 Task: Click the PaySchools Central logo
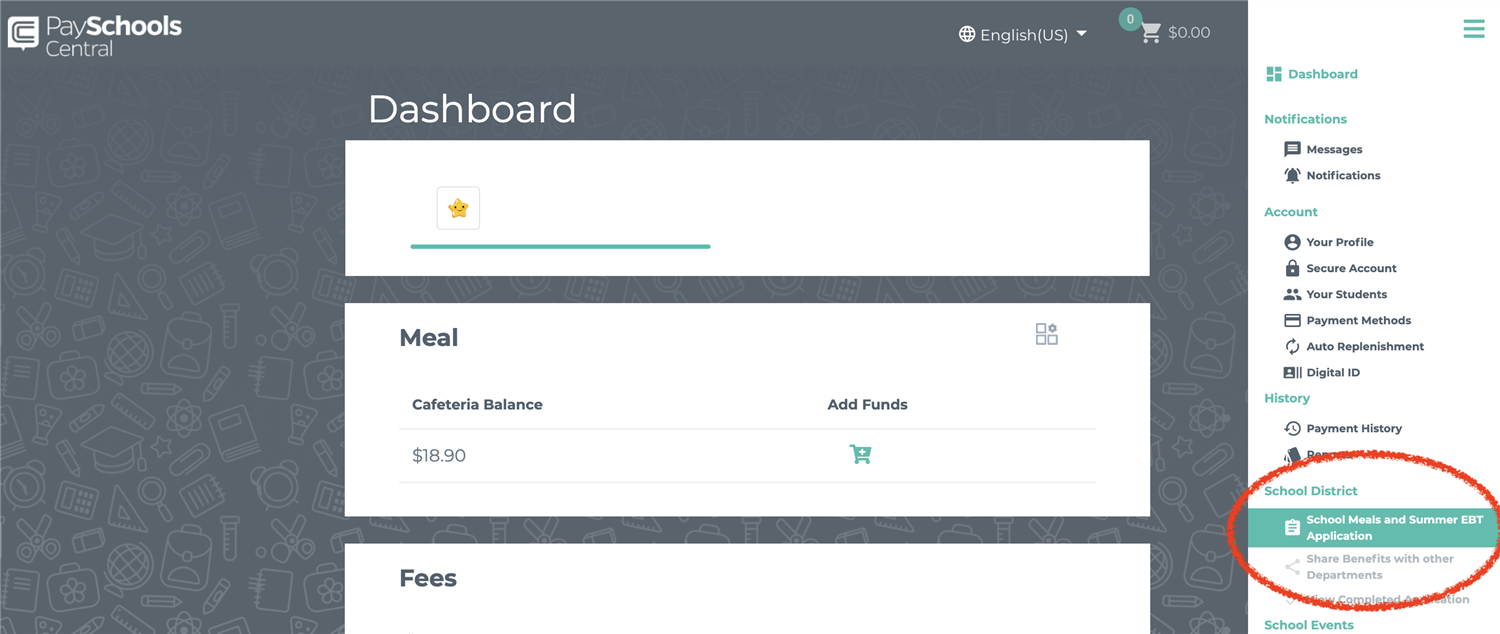tap(95, 35)
